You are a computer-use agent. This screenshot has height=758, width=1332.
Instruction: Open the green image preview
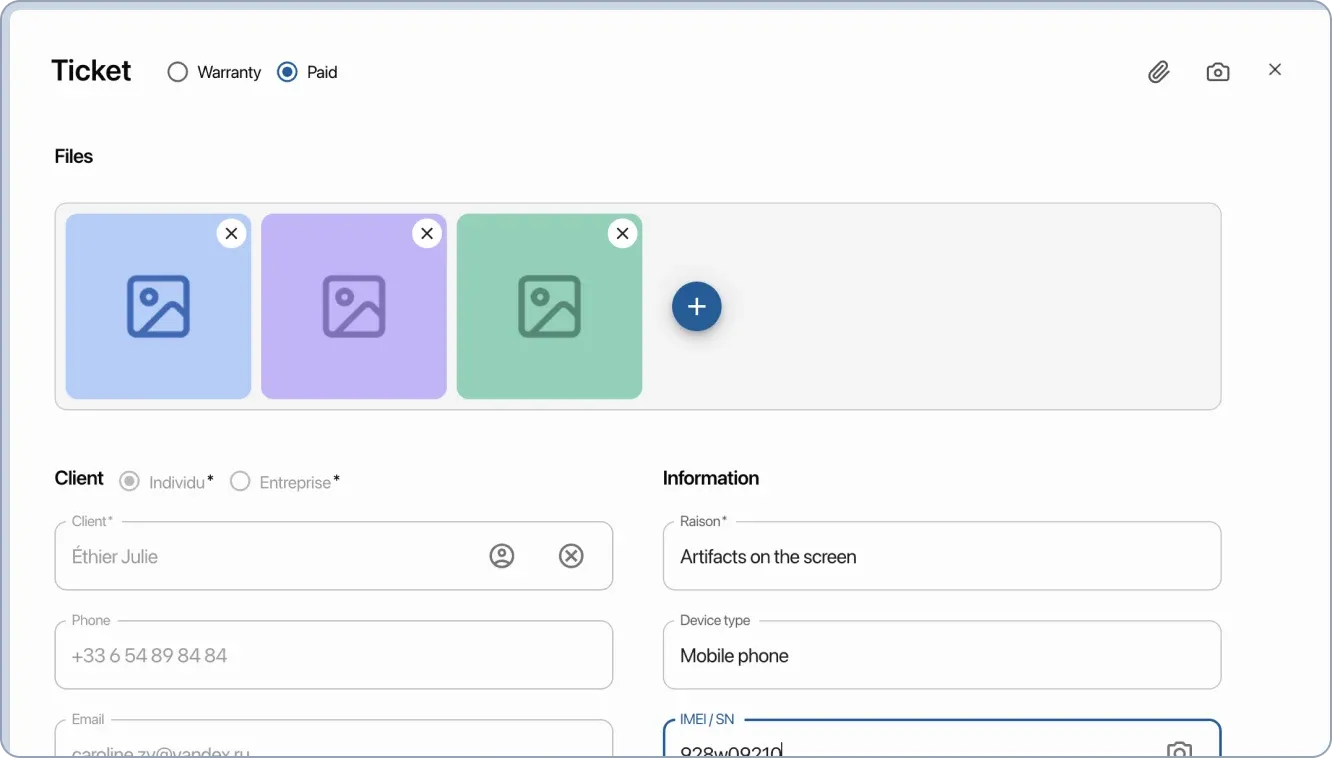tap(549, 306)
